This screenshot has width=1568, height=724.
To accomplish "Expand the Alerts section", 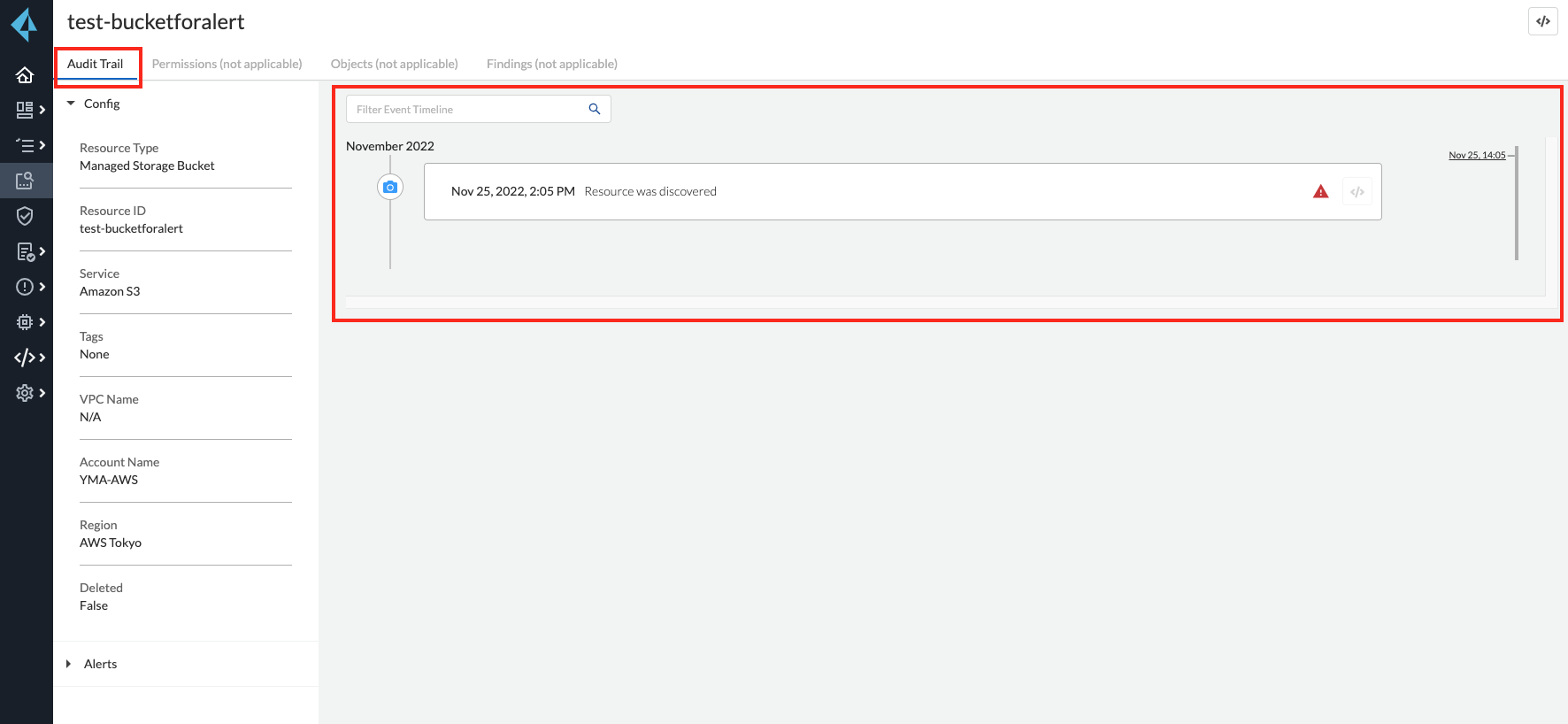I will click(x=69, y=664).
